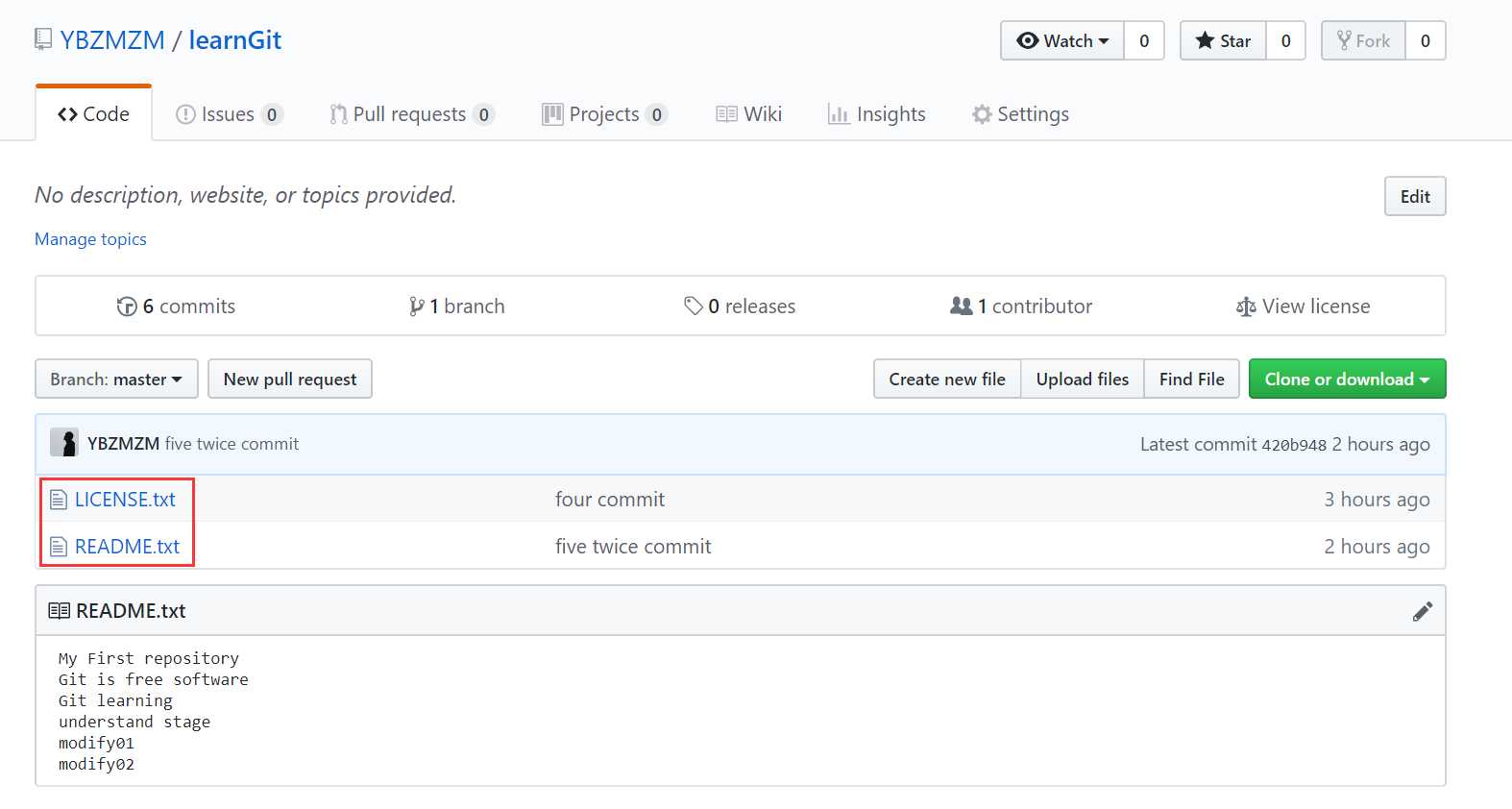Star the repository
Screen dimensions: 1512x809
(1223, 40)
